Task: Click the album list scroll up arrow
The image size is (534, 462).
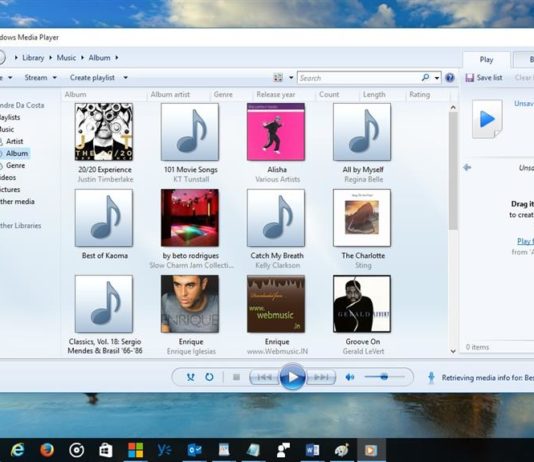Action: pyautogui.click(x=453, y=108)
